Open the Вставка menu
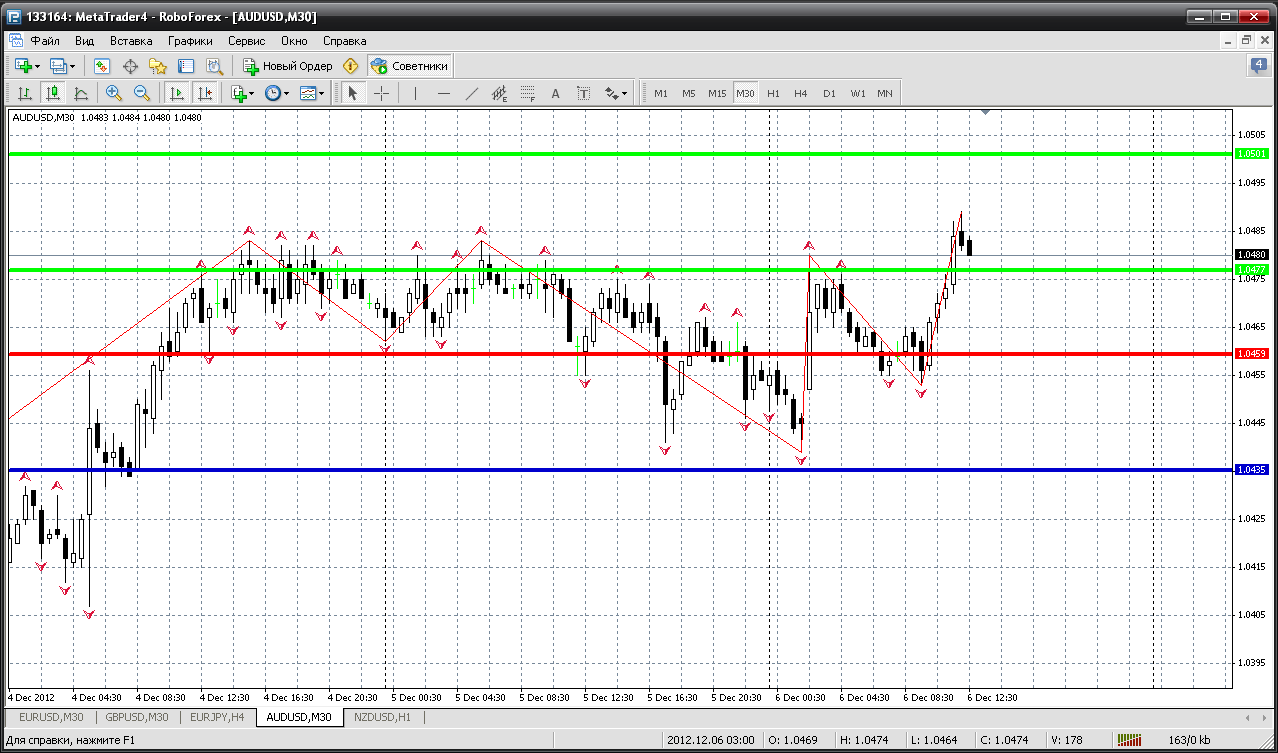Screen dimensions: 1278x753 pyautogui.click(x=131, y=41)
